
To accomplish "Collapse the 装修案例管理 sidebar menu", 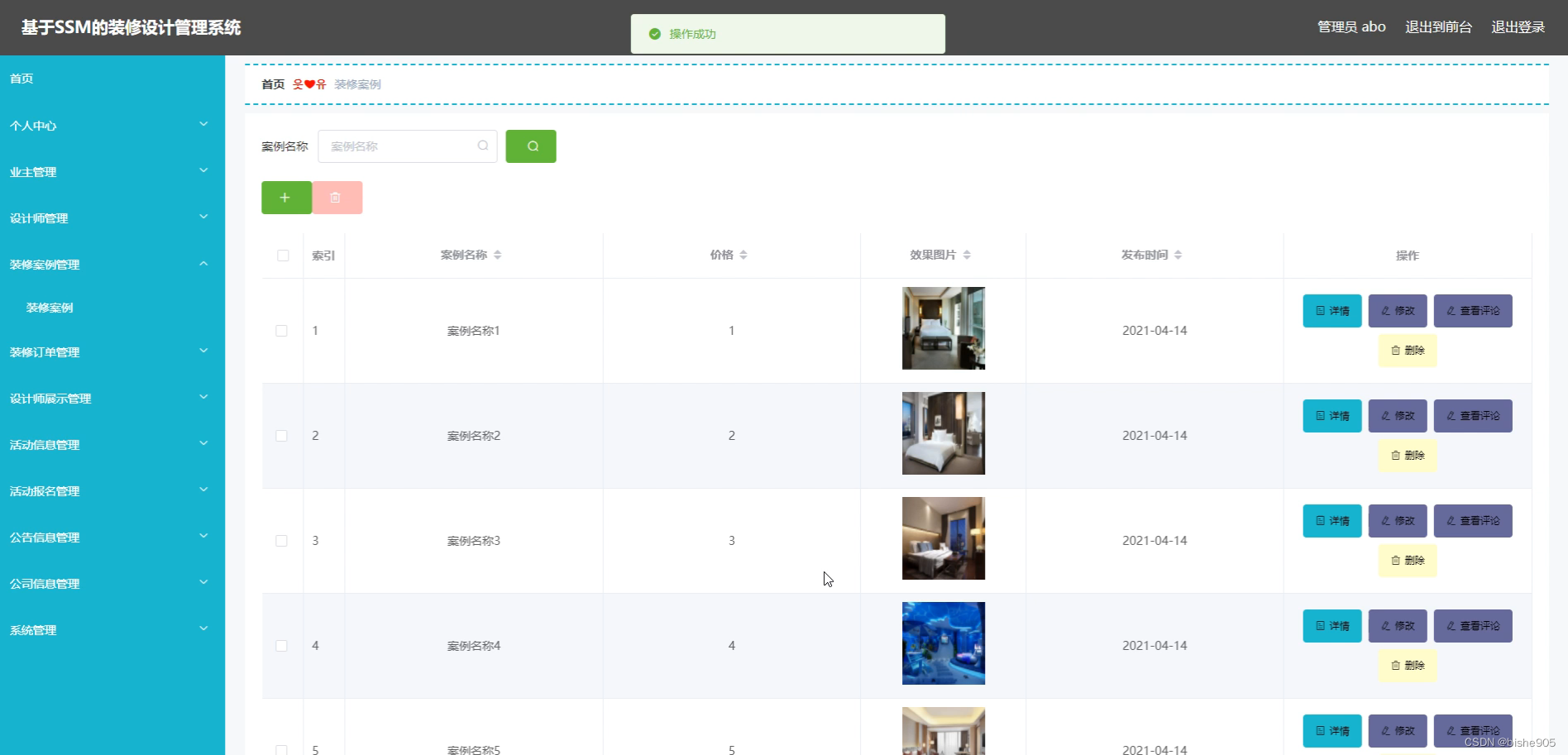I will click(112, 265).
